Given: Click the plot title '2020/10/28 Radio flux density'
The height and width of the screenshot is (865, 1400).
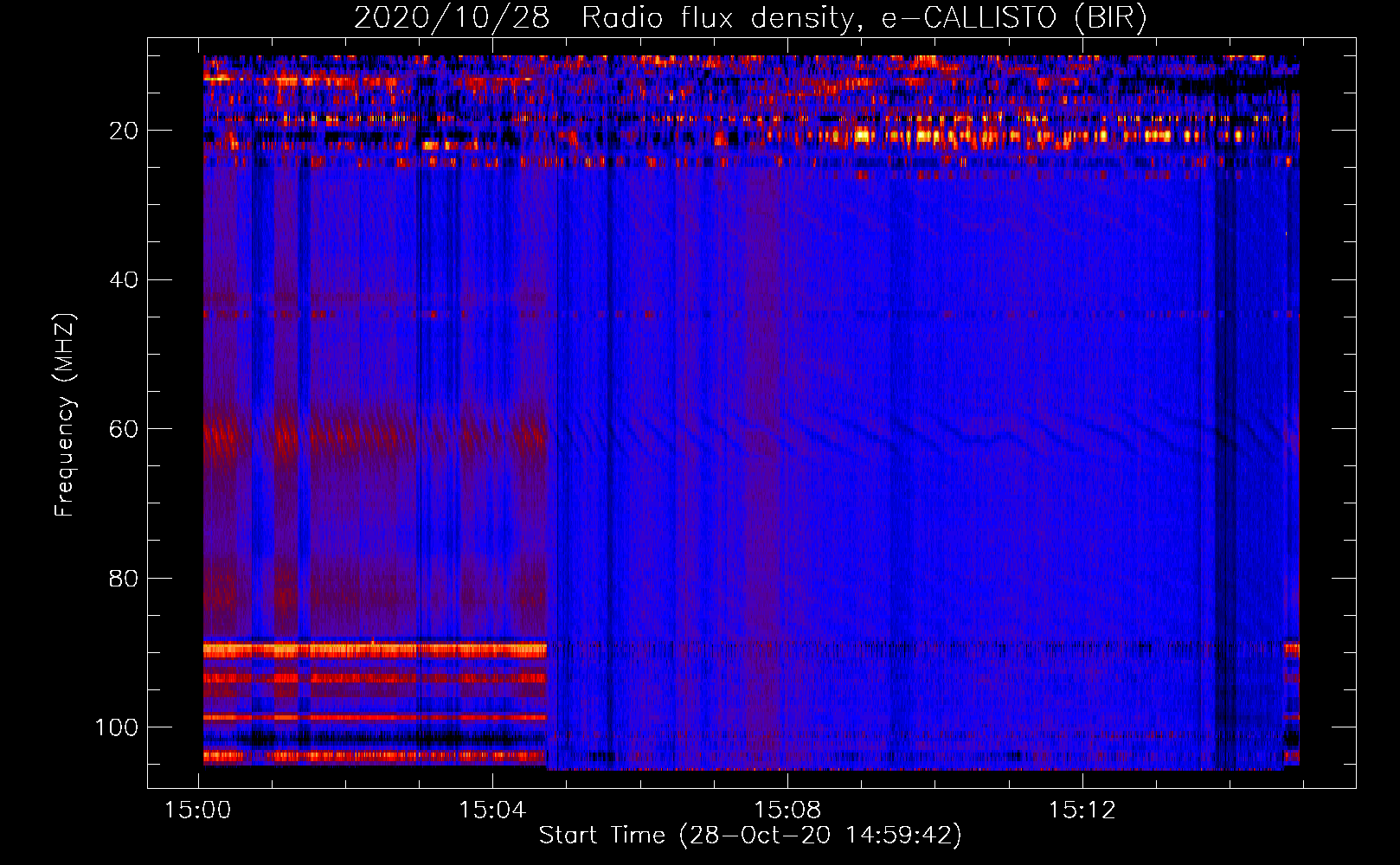Looking at the screenshot, I should tap(750, 17).
